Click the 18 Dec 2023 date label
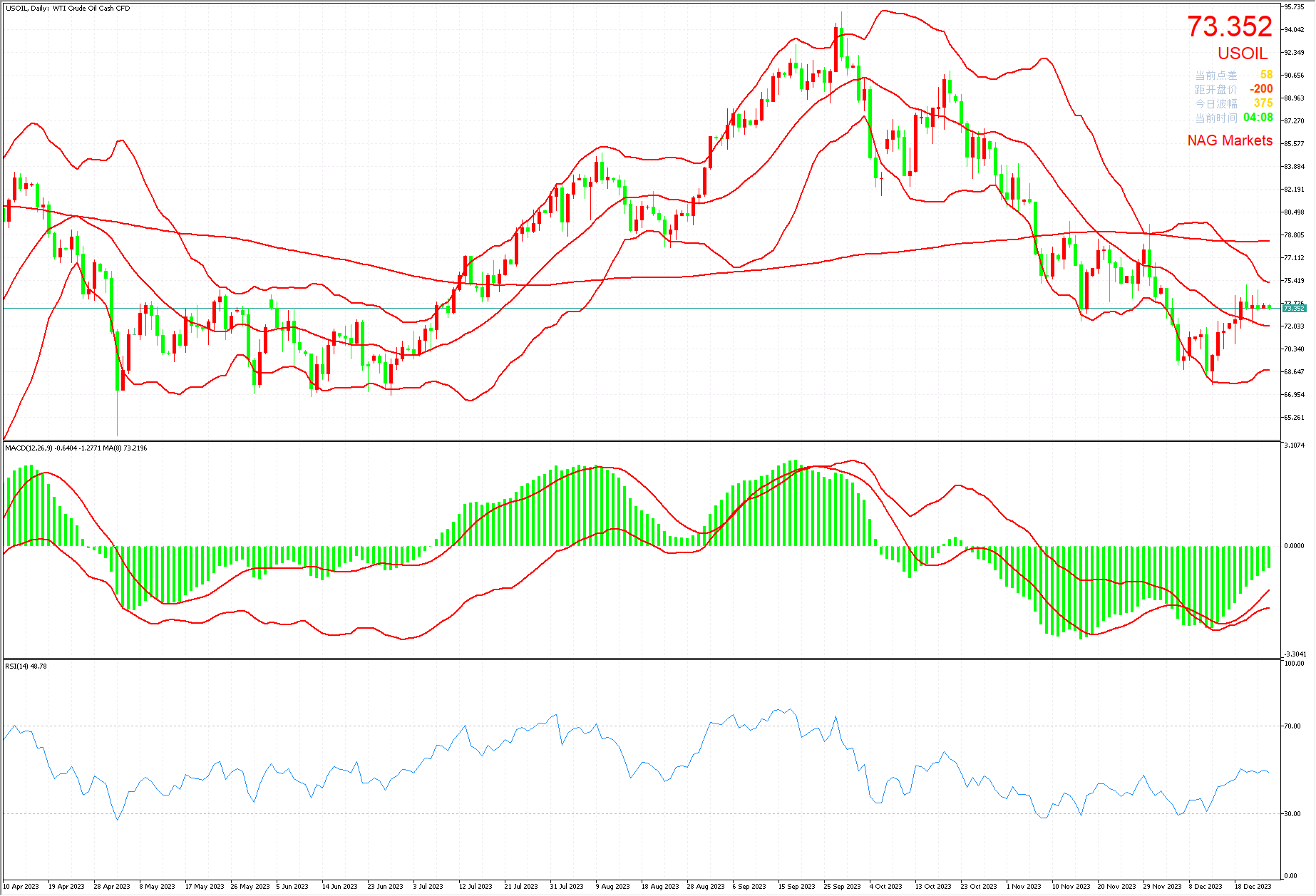 coord(1253,887)
